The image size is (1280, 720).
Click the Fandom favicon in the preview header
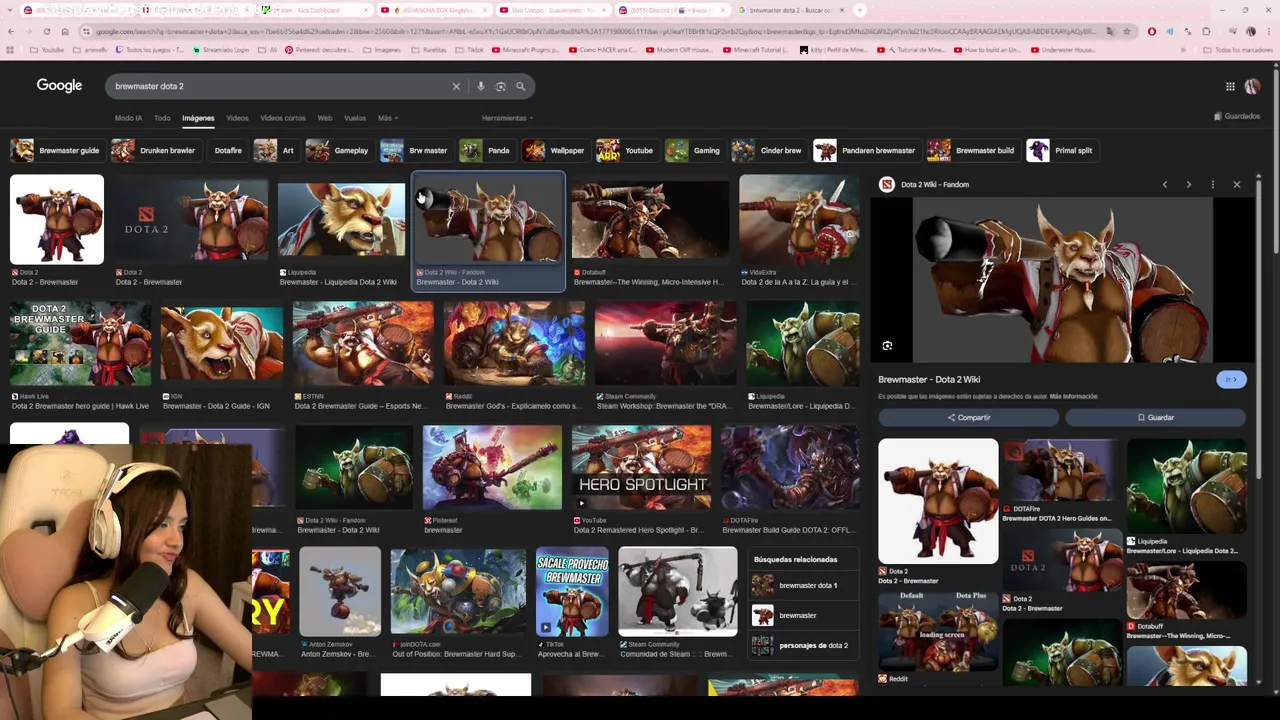pos(887,184)
